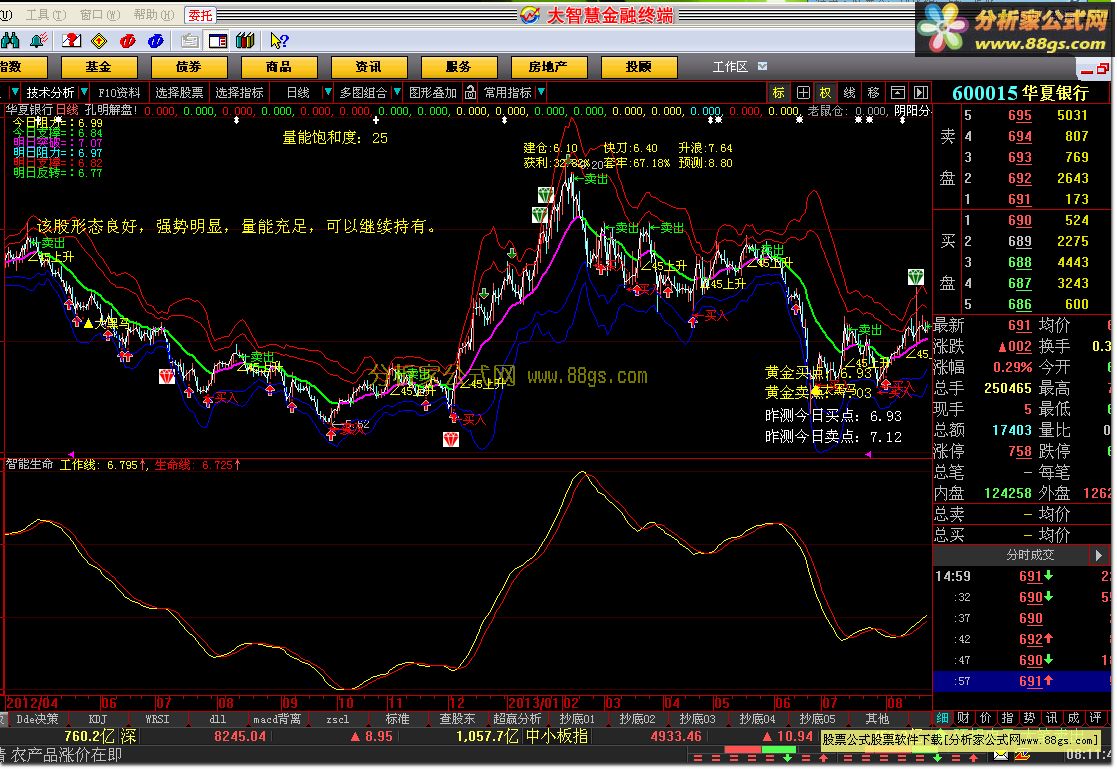Screen dimensions: 1117x769
Task: Click the 房地产 real estate button
Action: click(549, 67)
